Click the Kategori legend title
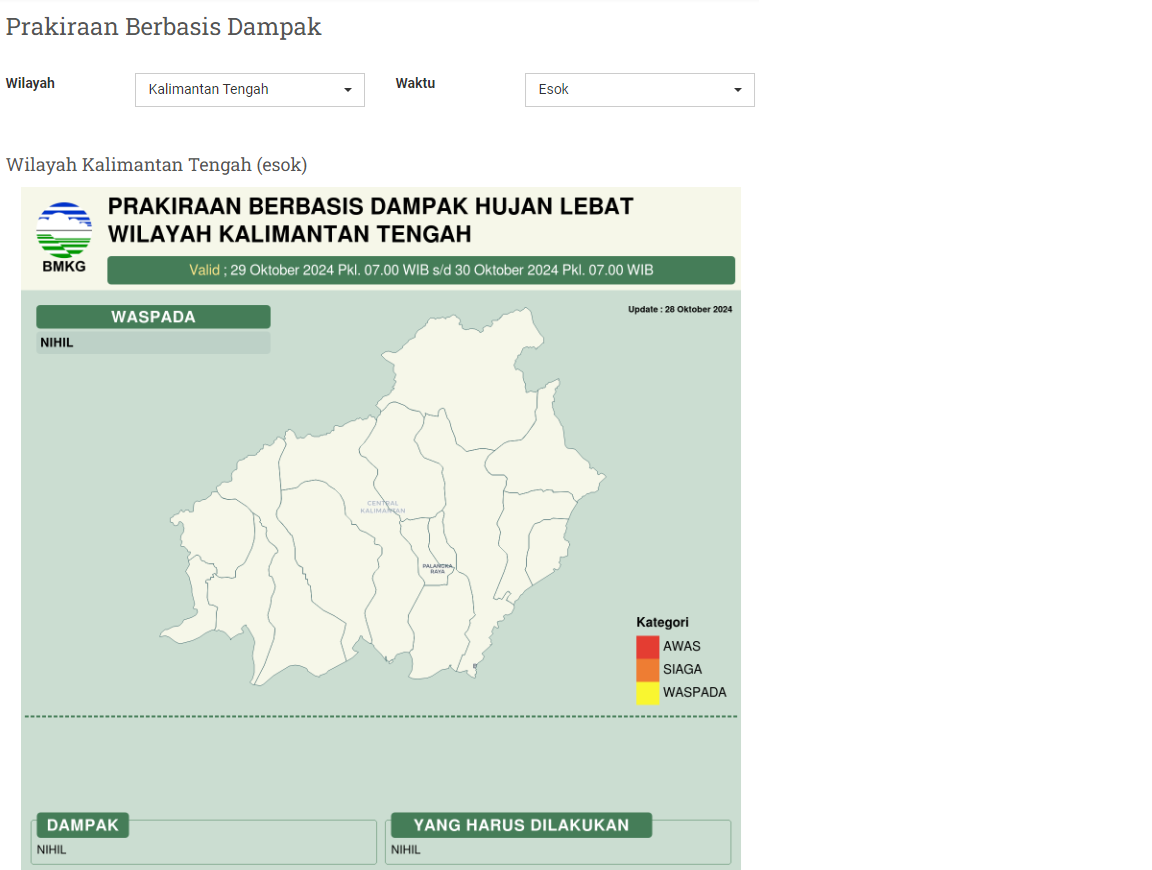Viewport: 1152px width, 870px height. point(663,622)
